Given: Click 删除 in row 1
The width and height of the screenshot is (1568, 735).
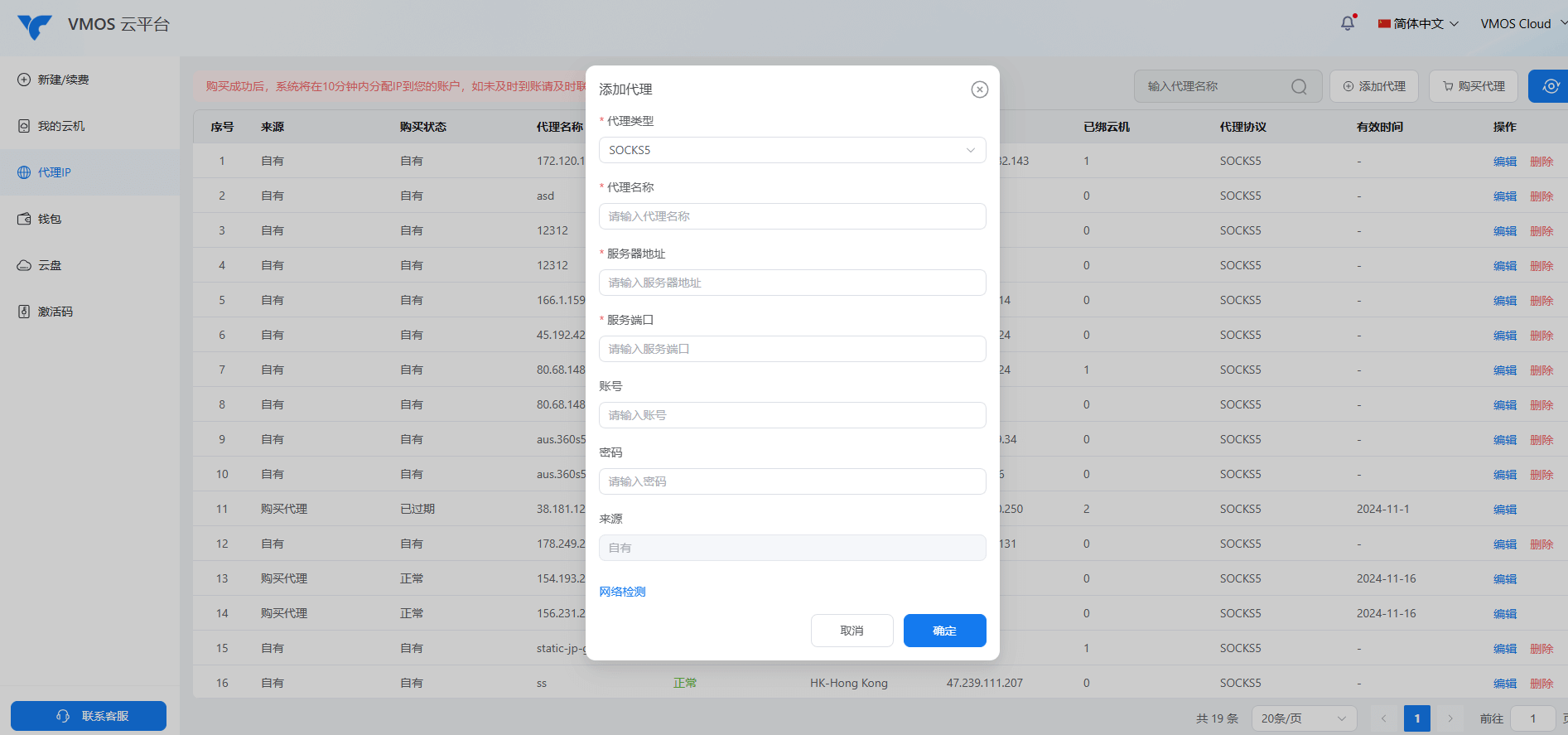Looking at the screenshot, I should pyautogui.click(x=1541, y=162).
